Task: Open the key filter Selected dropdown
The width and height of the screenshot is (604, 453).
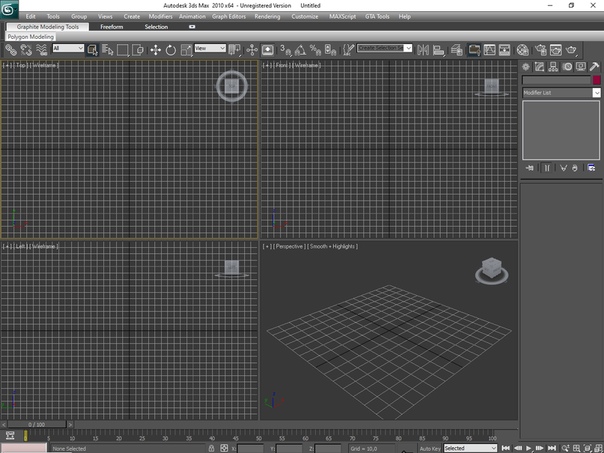Action: (470, 448)
